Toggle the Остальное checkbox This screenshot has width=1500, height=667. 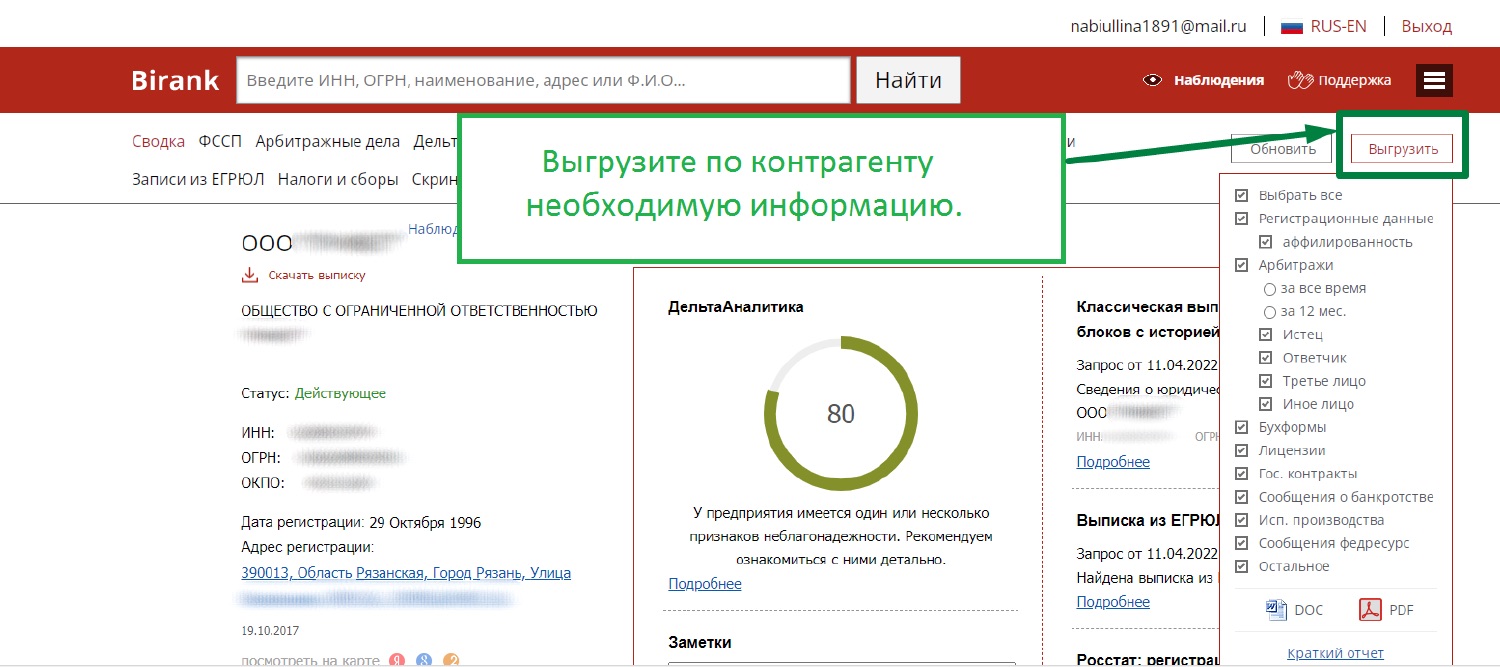click(x=1242, y=566)
